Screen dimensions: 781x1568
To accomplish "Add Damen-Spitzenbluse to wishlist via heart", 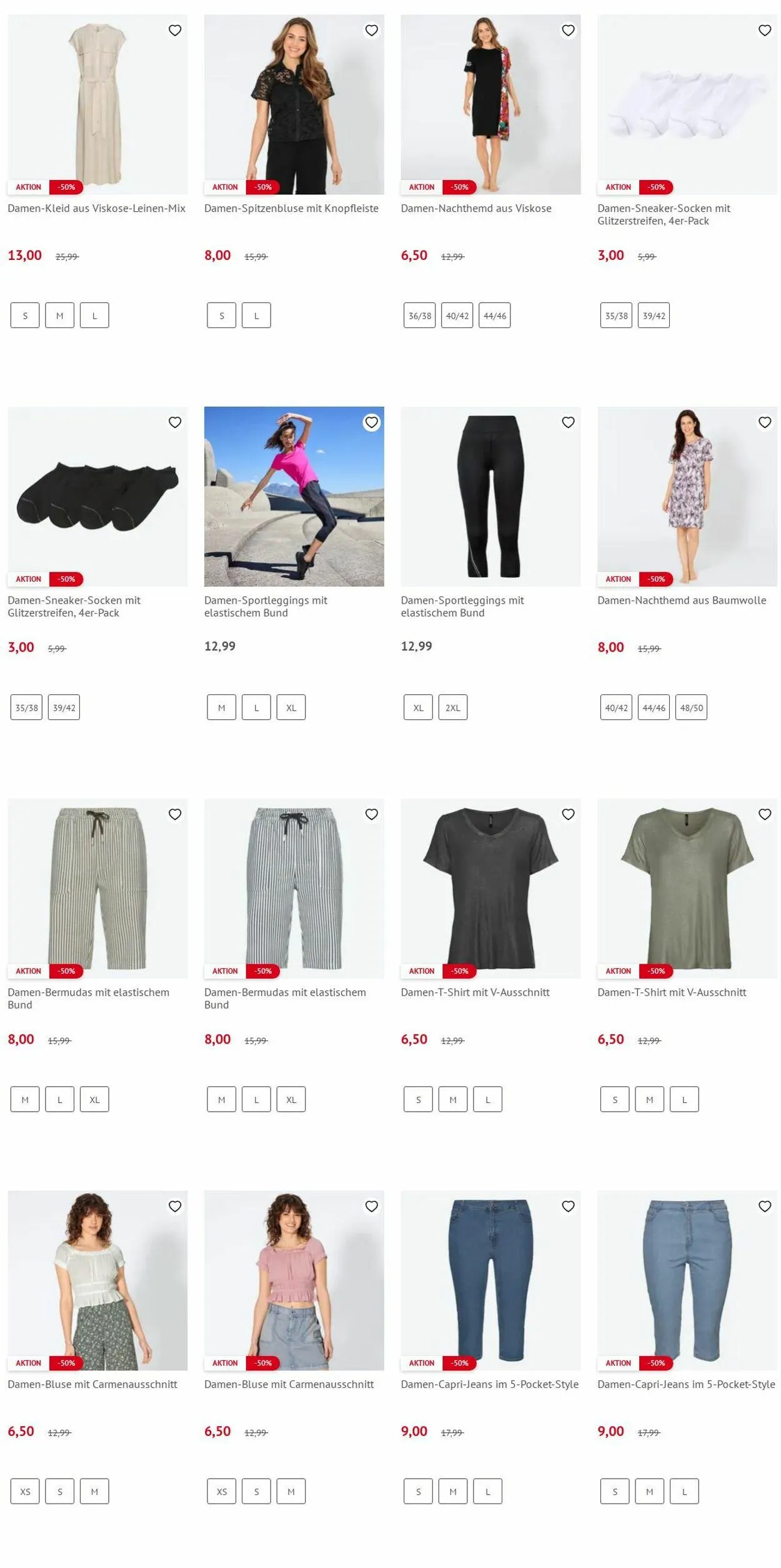I will pos(372,30).
